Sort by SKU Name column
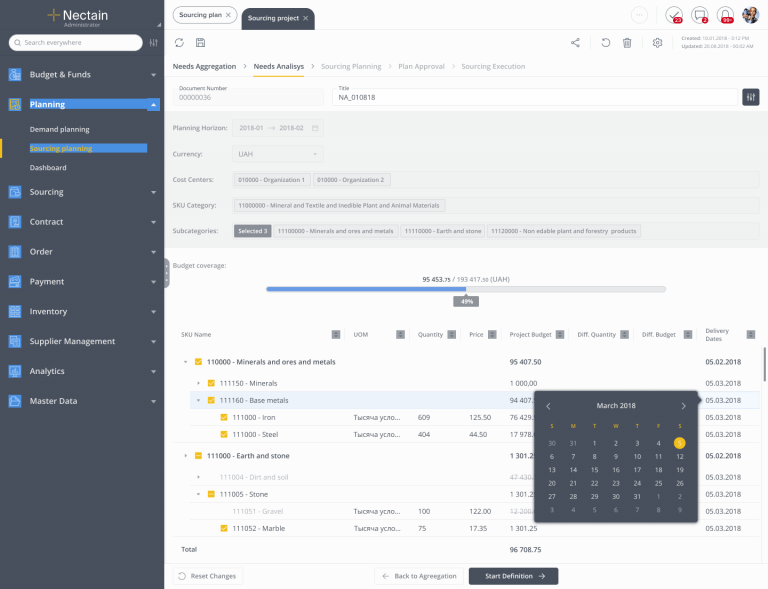Viewport: 768px width, 589px height. pos(336,334)
